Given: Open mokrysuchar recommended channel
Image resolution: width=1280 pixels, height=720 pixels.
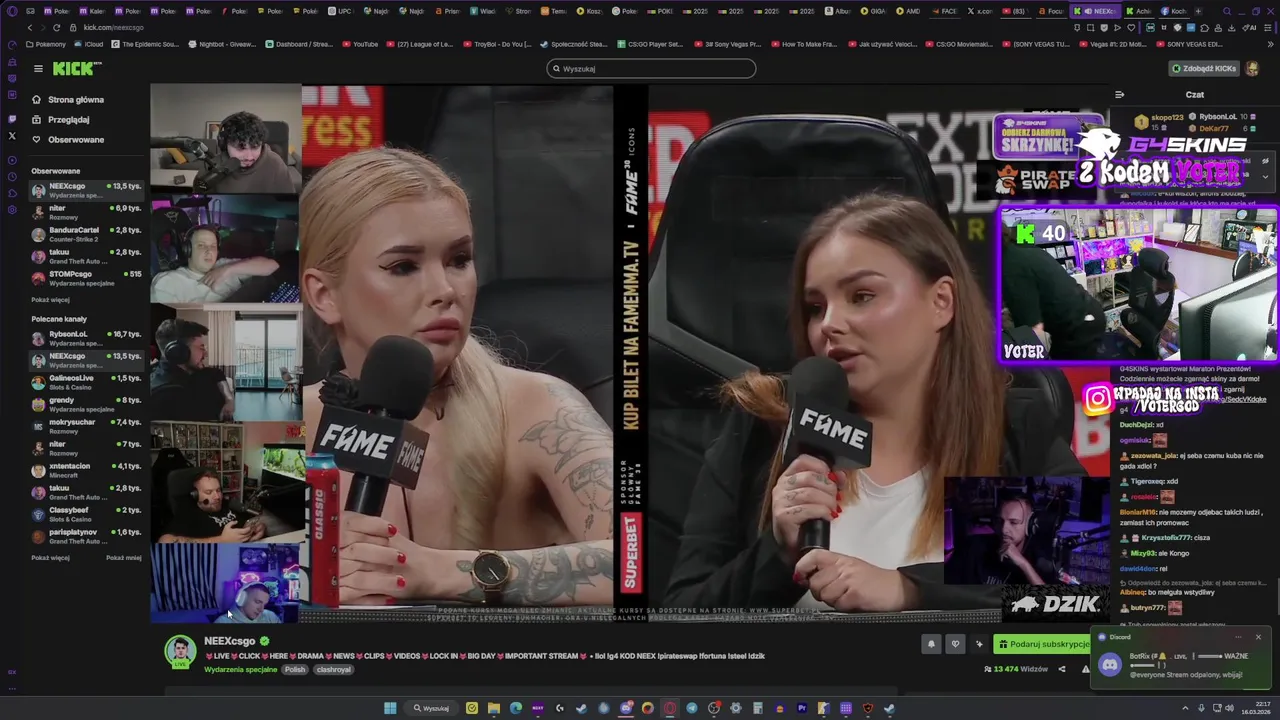Looking at the screenshot, I should (86, 426).
